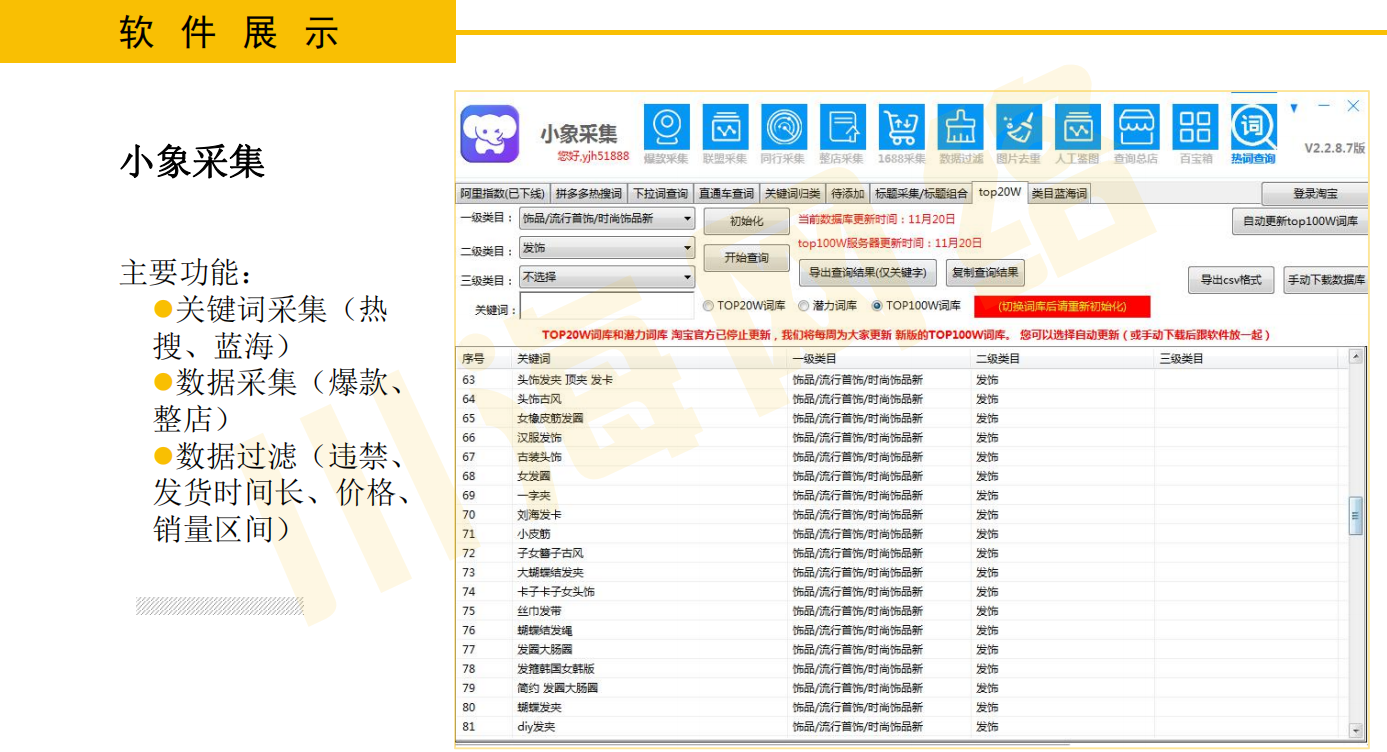1387x752 pixels.
Task: Click the 小象采集 elephant logo
Action: [x=490, y=134]
